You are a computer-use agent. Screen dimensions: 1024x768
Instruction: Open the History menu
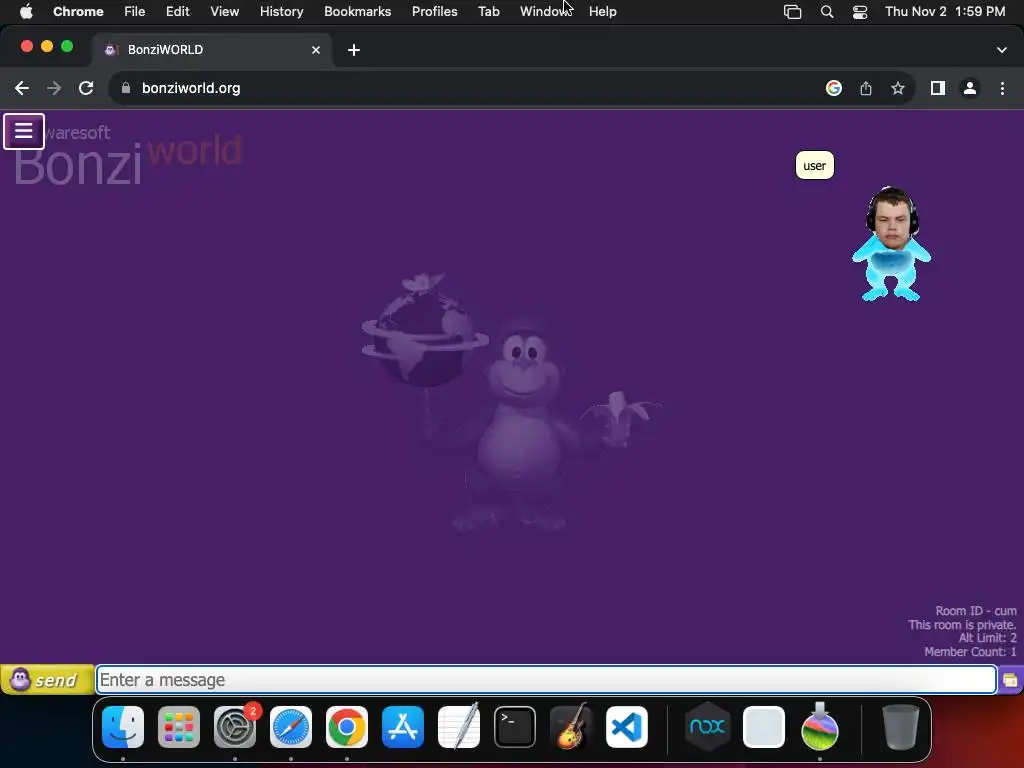click(281, 12)
